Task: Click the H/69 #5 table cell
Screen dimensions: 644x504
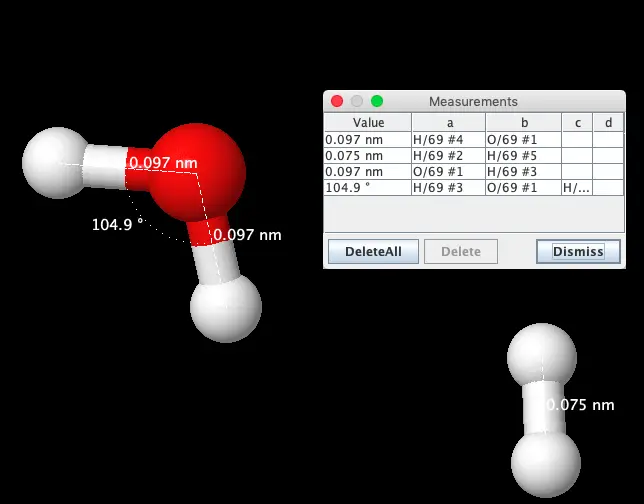Action: [x=523, y=156]
